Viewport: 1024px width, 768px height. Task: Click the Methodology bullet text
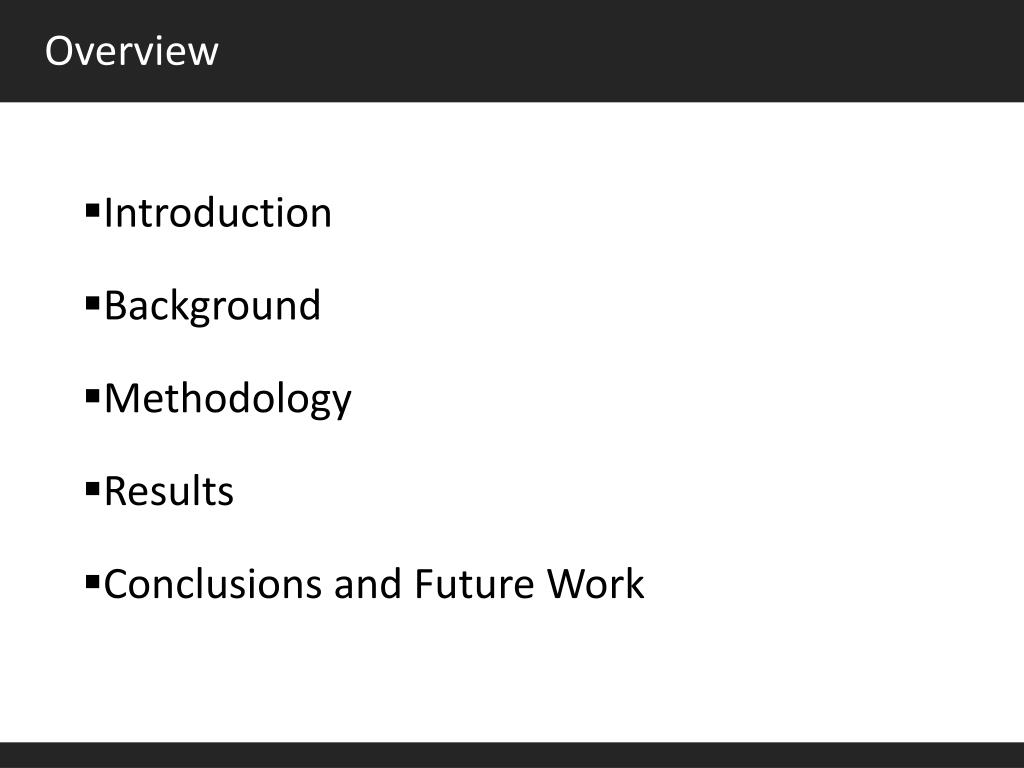227,398
